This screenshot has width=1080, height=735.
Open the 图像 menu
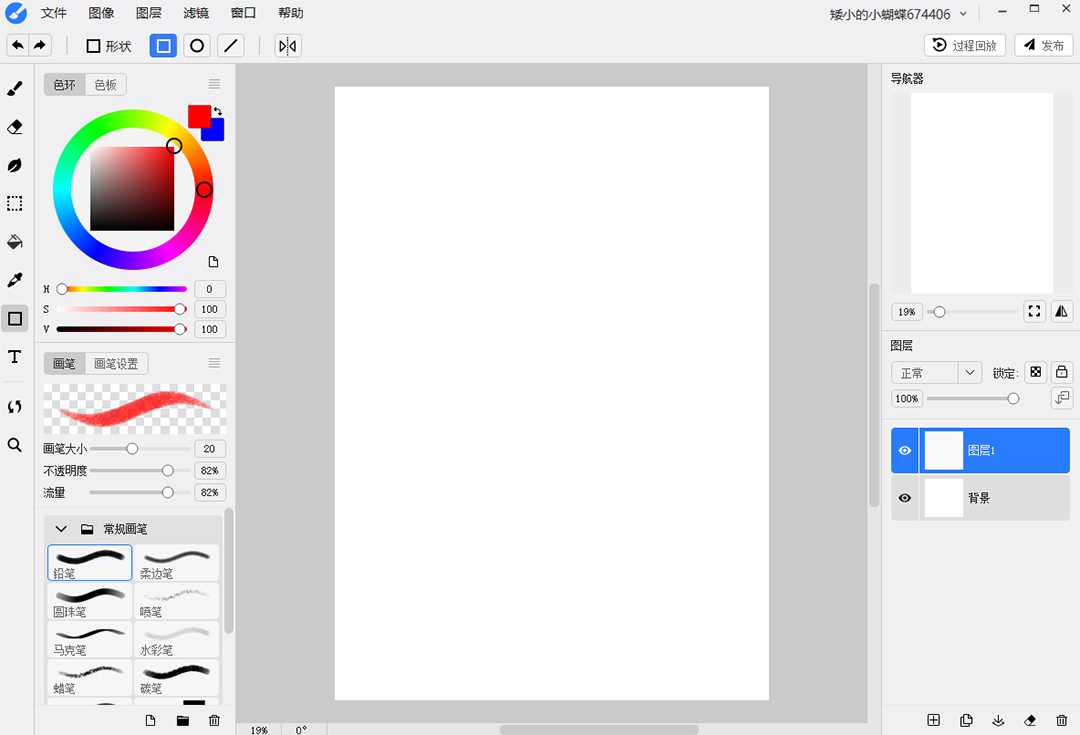(x=101, y=13)
